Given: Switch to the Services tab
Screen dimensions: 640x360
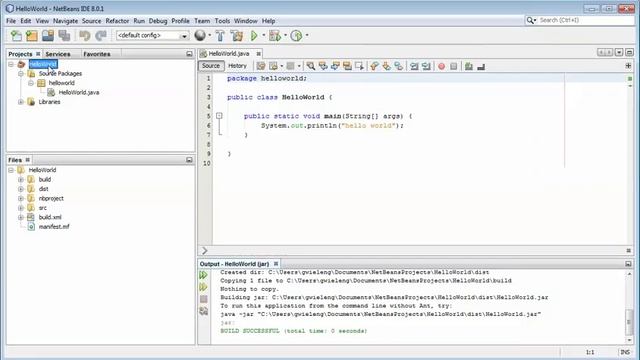Looking at the screenshot, I should point(58,54).
